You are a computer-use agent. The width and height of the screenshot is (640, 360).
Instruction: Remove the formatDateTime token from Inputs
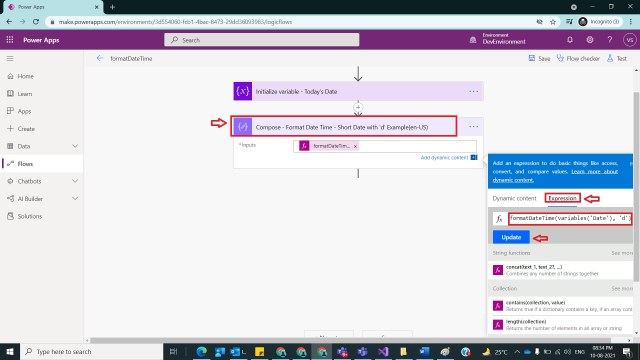pos(355,146)
